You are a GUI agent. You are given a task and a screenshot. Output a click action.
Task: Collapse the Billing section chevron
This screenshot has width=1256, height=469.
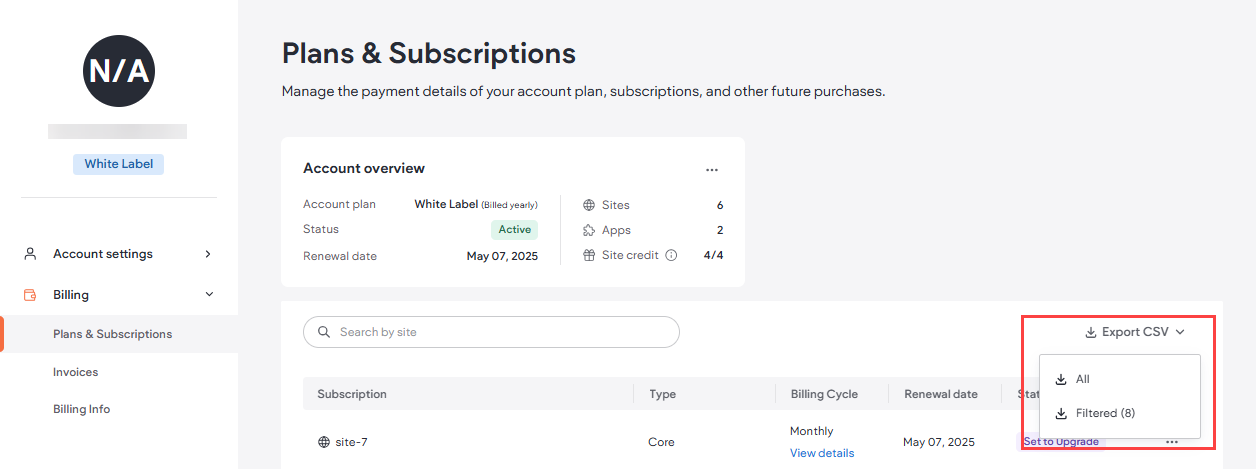208,295
